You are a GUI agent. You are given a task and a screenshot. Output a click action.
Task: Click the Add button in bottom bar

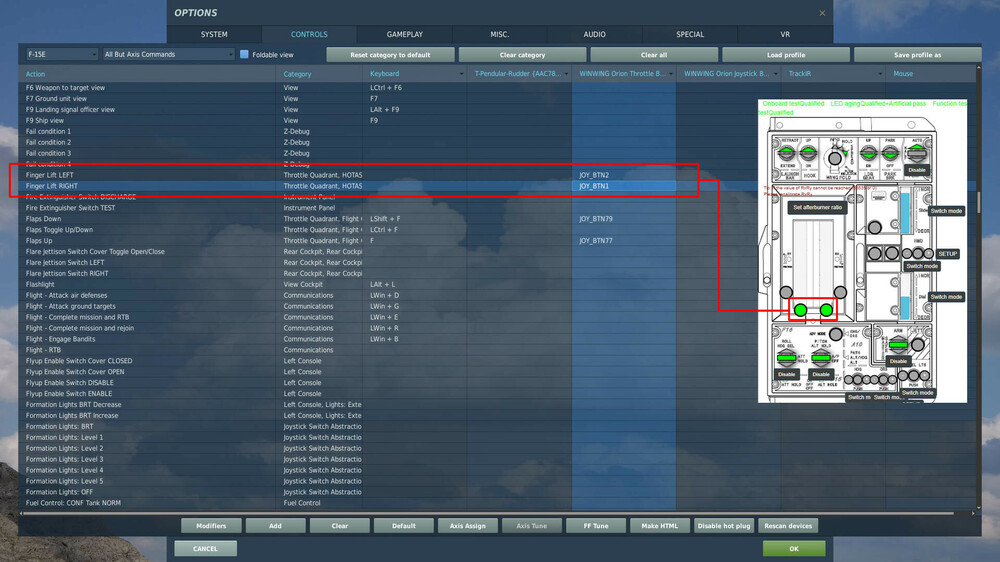(276, 526)
